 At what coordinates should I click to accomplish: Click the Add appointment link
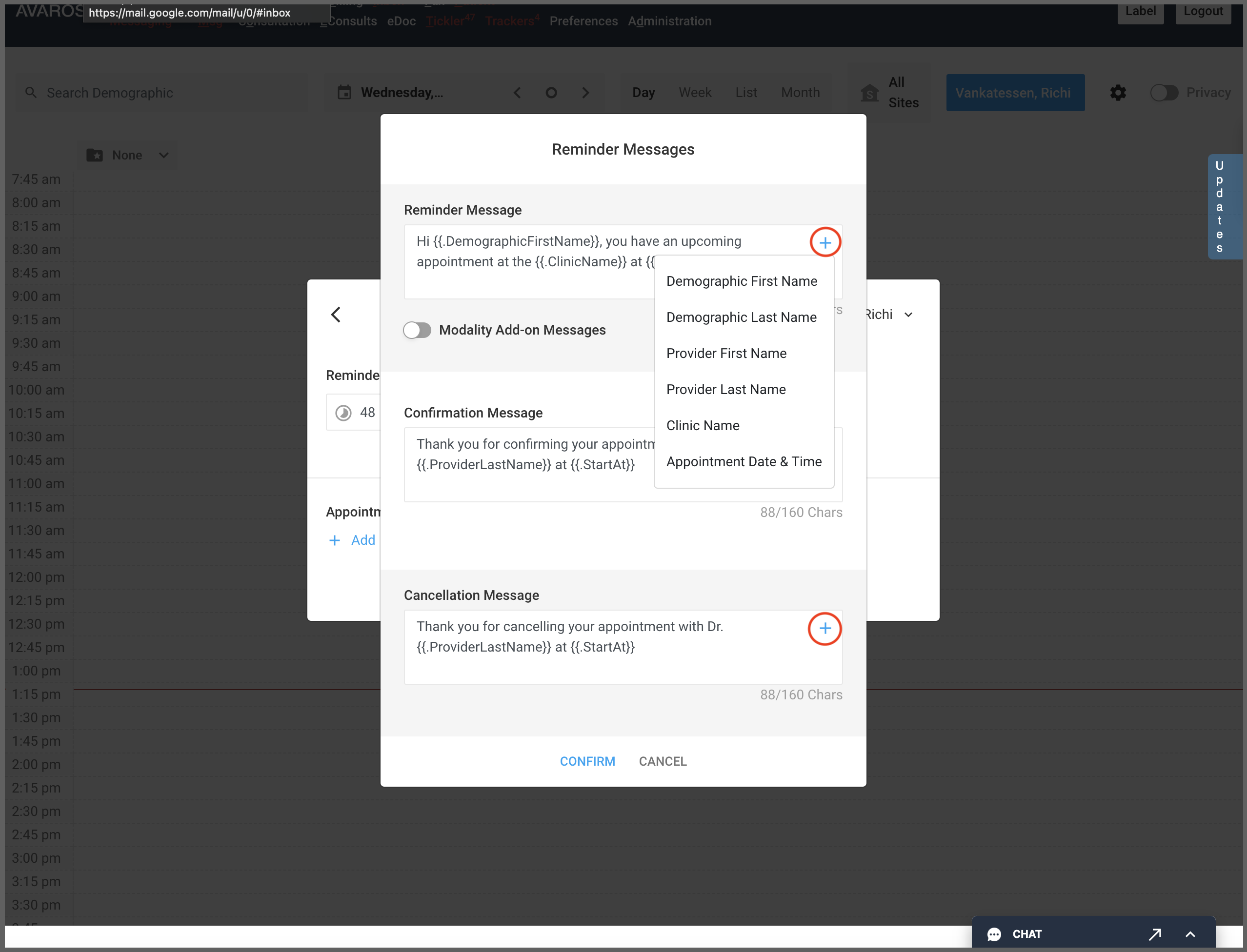coord(363,540)
